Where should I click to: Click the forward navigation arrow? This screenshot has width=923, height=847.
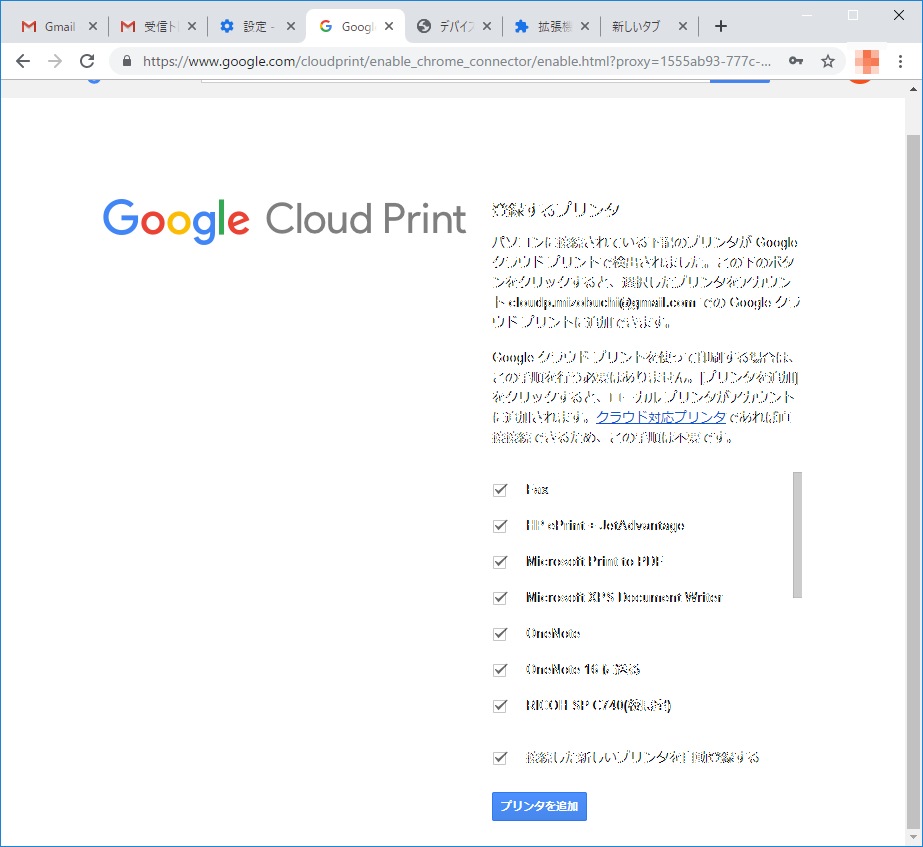(55, 61)
